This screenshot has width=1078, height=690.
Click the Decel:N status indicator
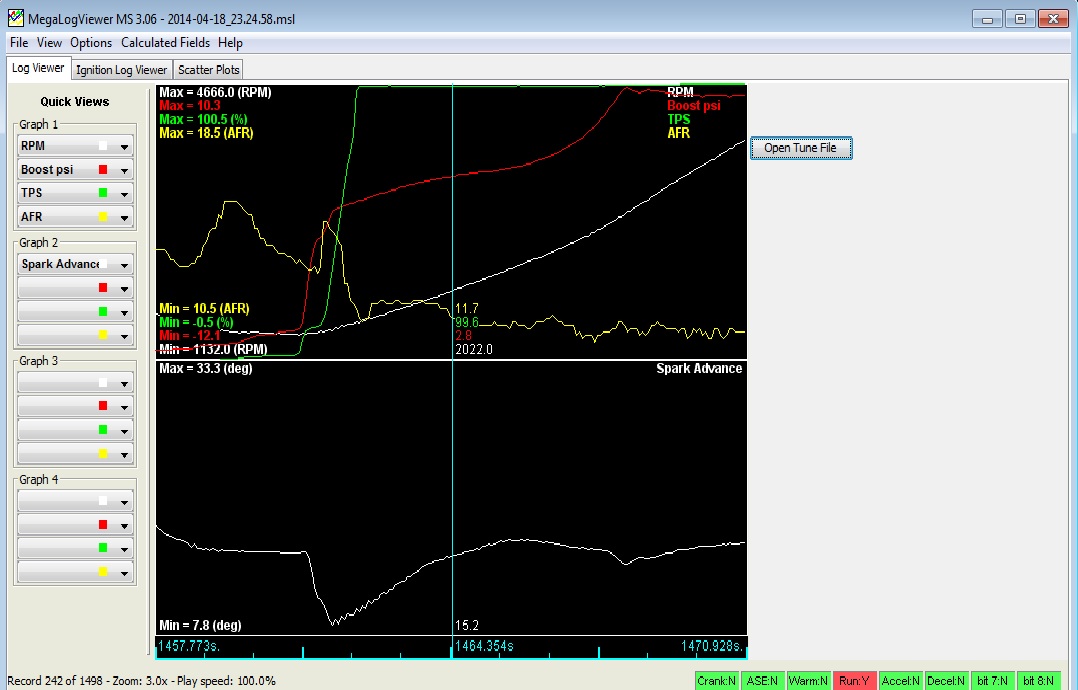click(946, 681)
